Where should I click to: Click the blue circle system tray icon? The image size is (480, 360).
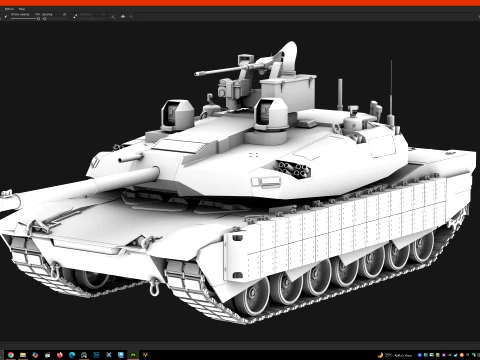pyautogui.click(x=420, y=355)
